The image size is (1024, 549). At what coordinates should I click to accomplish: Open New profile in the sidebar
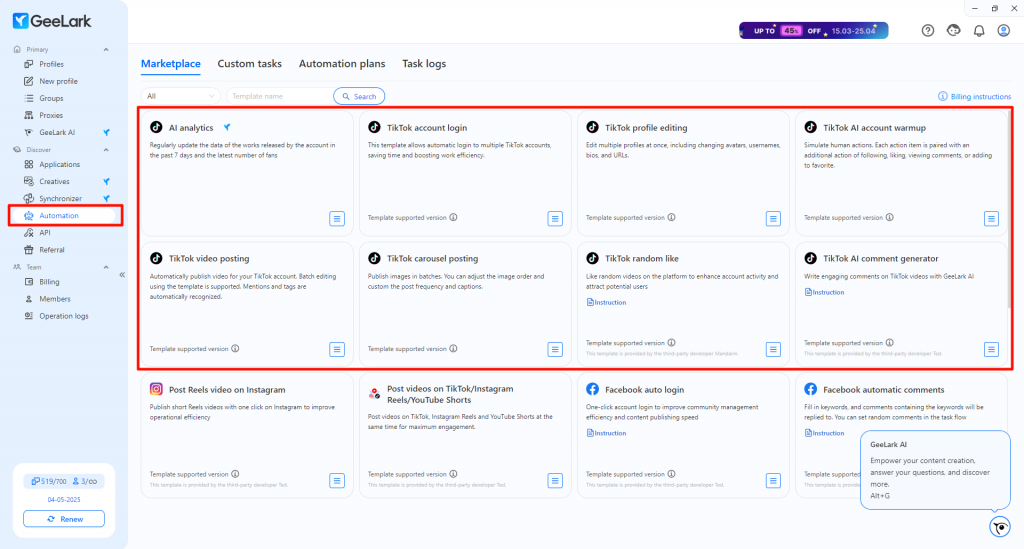coord(58,81)
